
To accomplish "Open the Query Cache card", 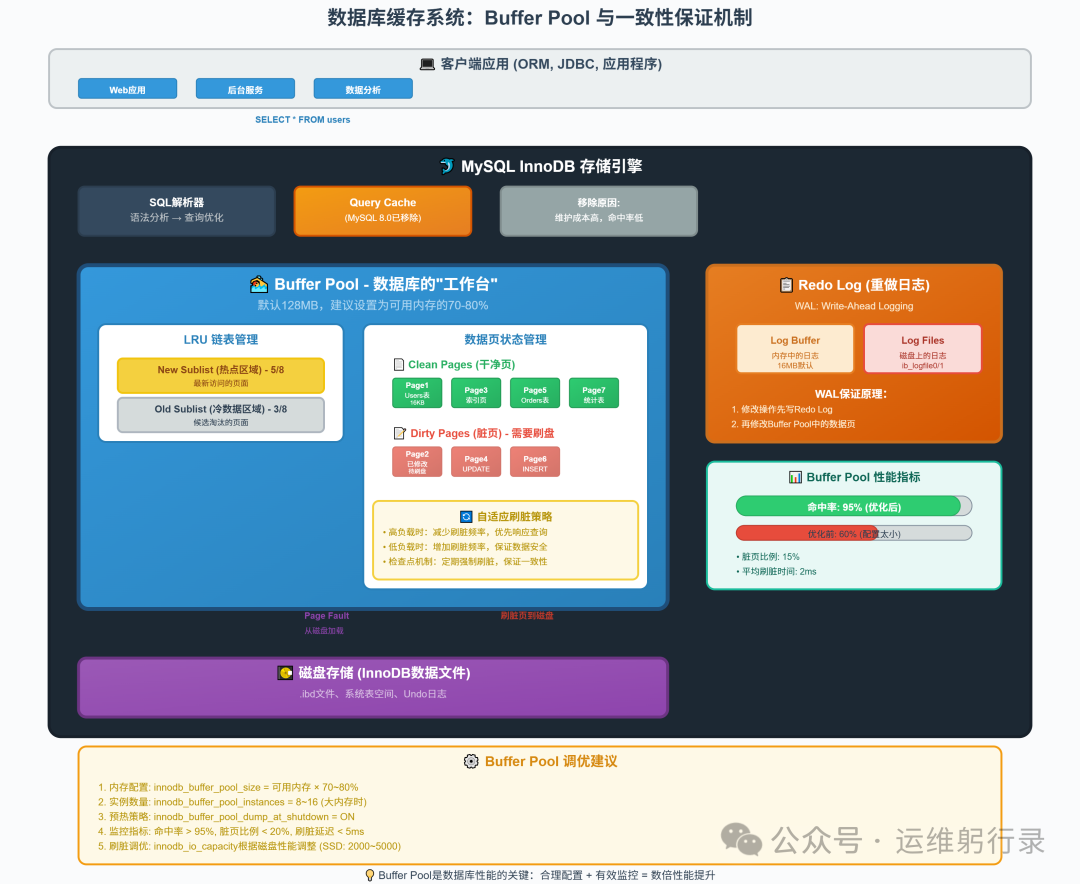I will click(382, 211).
